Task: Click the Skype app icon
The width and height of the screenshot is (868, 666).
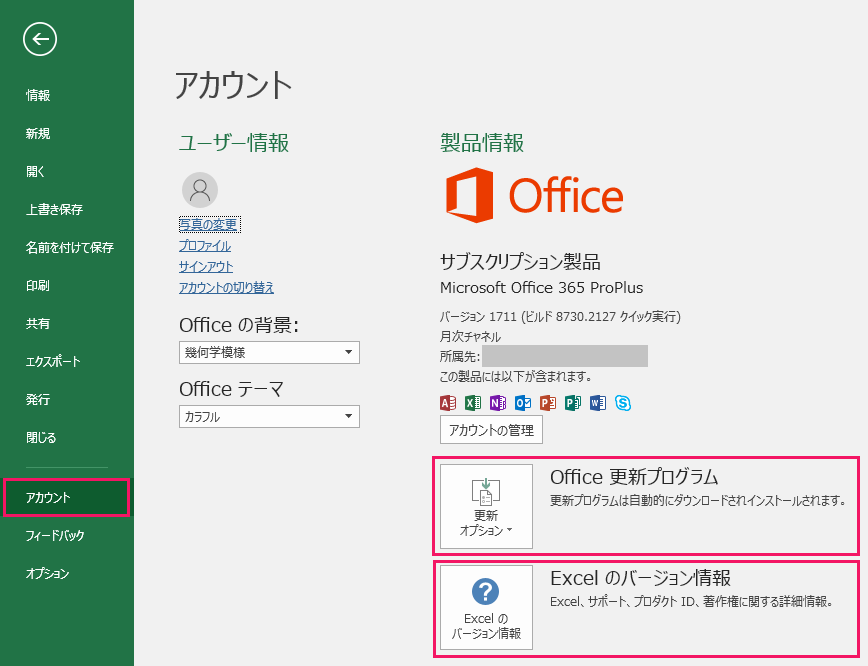Action: [623, 403]
